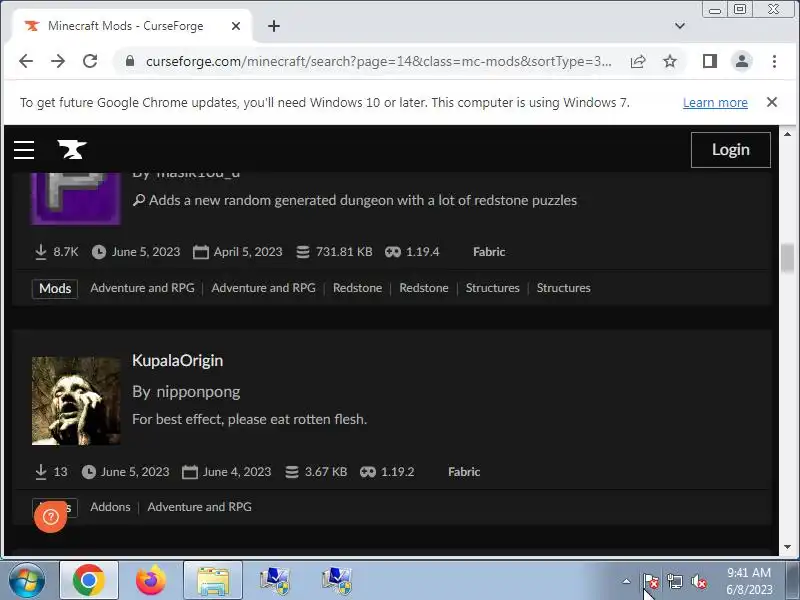Open Chrome three-dot menu

point(774,62)
